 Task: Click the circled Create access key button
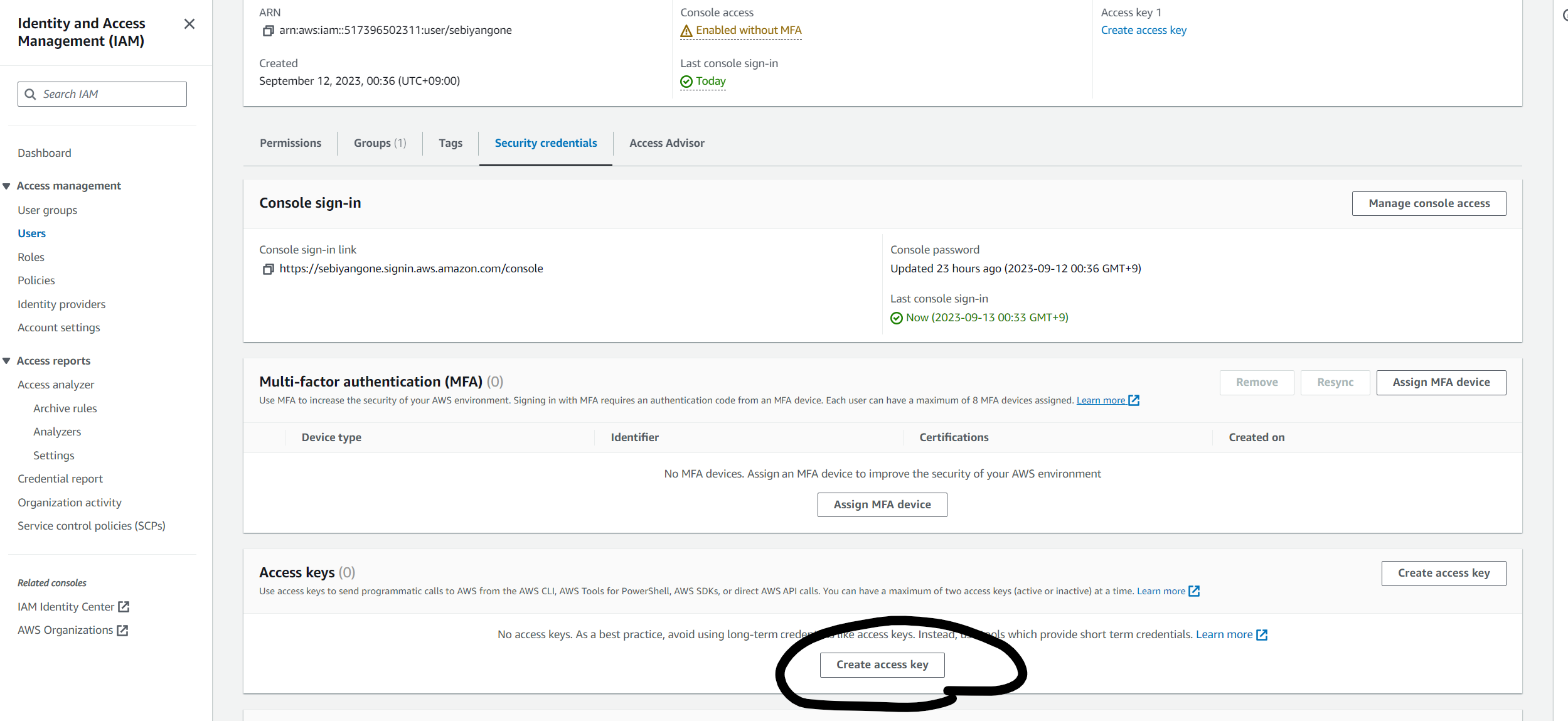point(882,665)
